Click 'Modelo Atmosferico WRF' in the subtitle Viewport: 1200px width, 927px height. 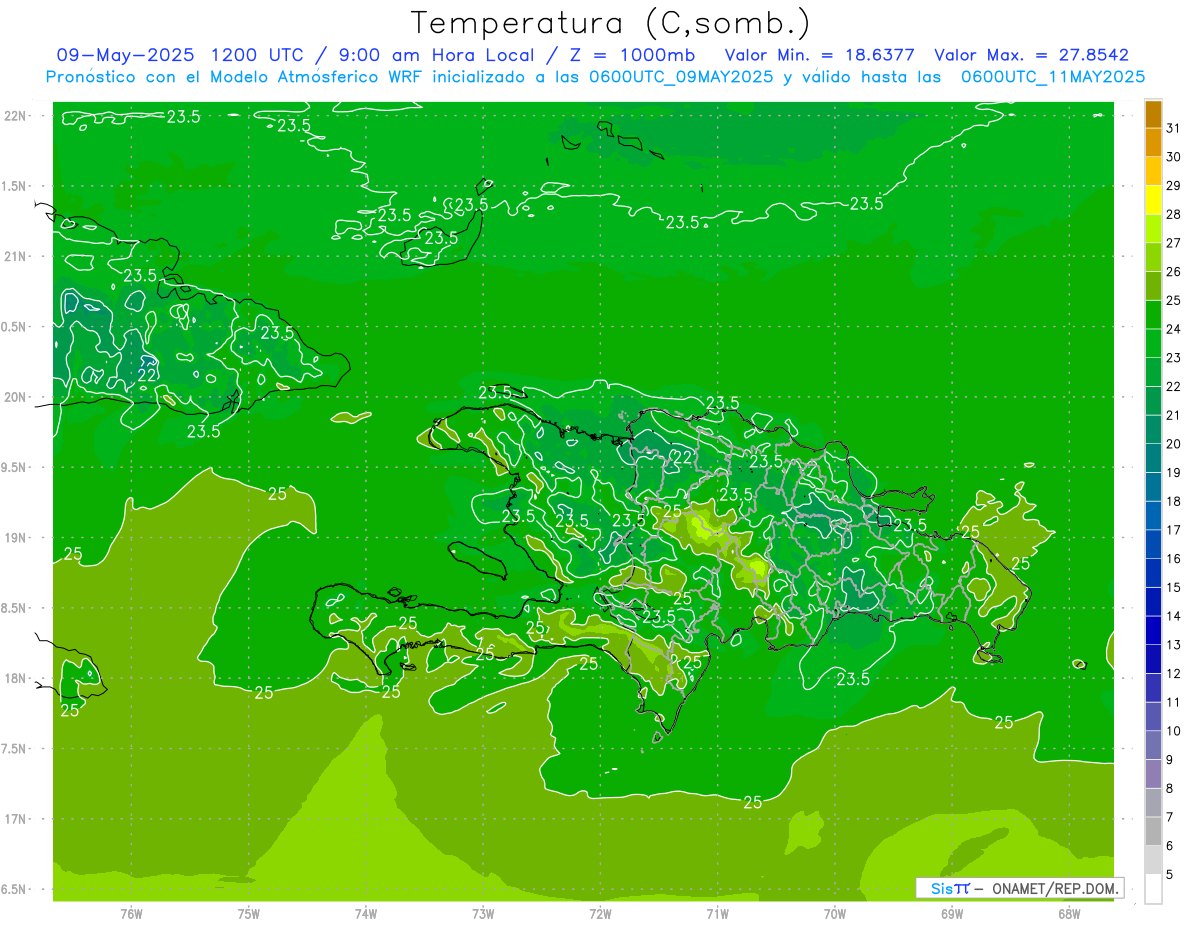coord(316,76)
